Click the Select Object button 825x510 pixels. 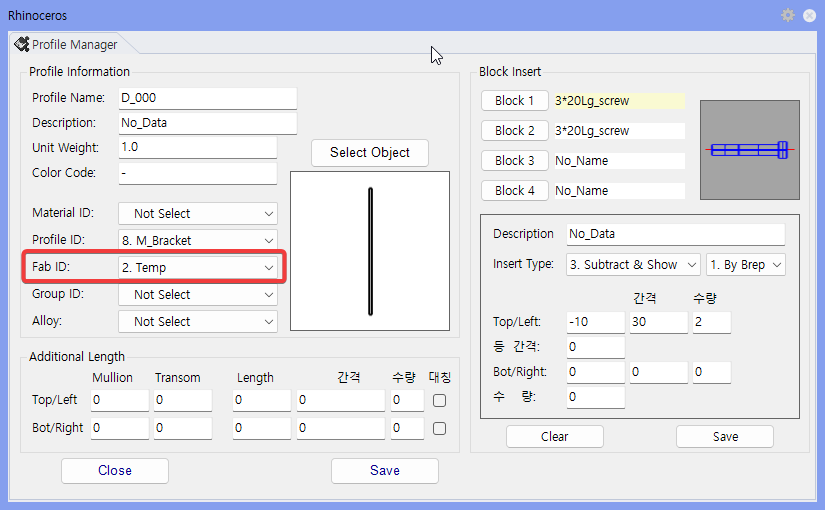(369, 153)
